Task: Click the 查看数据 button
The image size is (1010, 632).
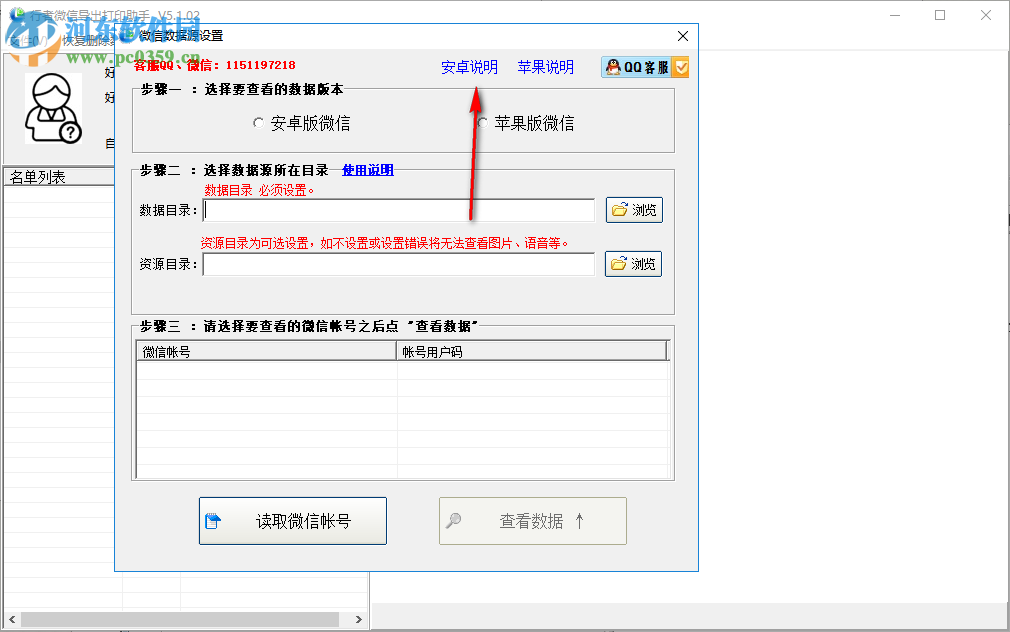Action: (532, 520)
